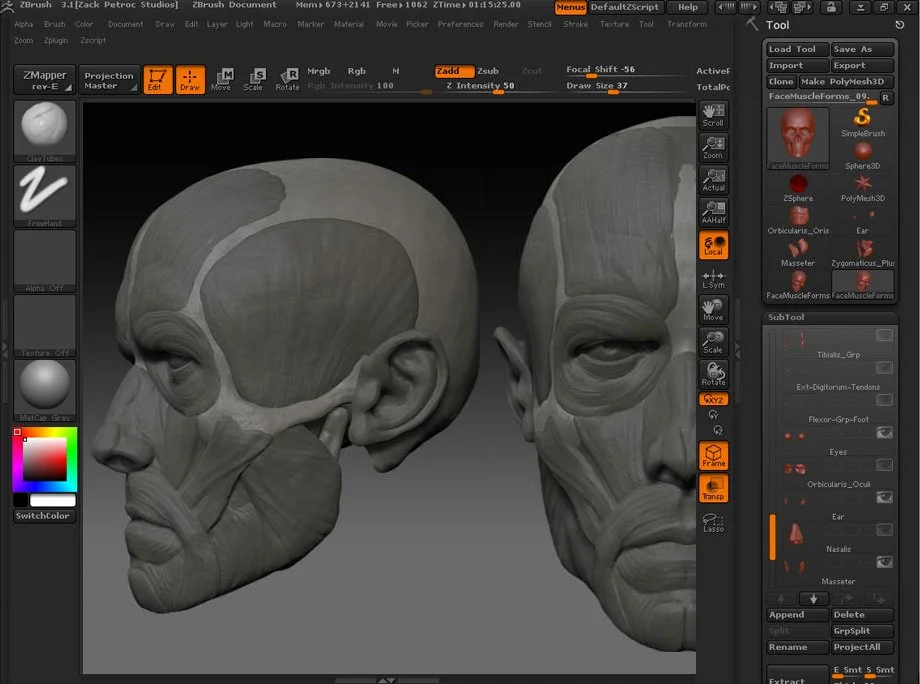Open the Preferences menu
Screen dimensions: 920x684
(x=460, y=24)
